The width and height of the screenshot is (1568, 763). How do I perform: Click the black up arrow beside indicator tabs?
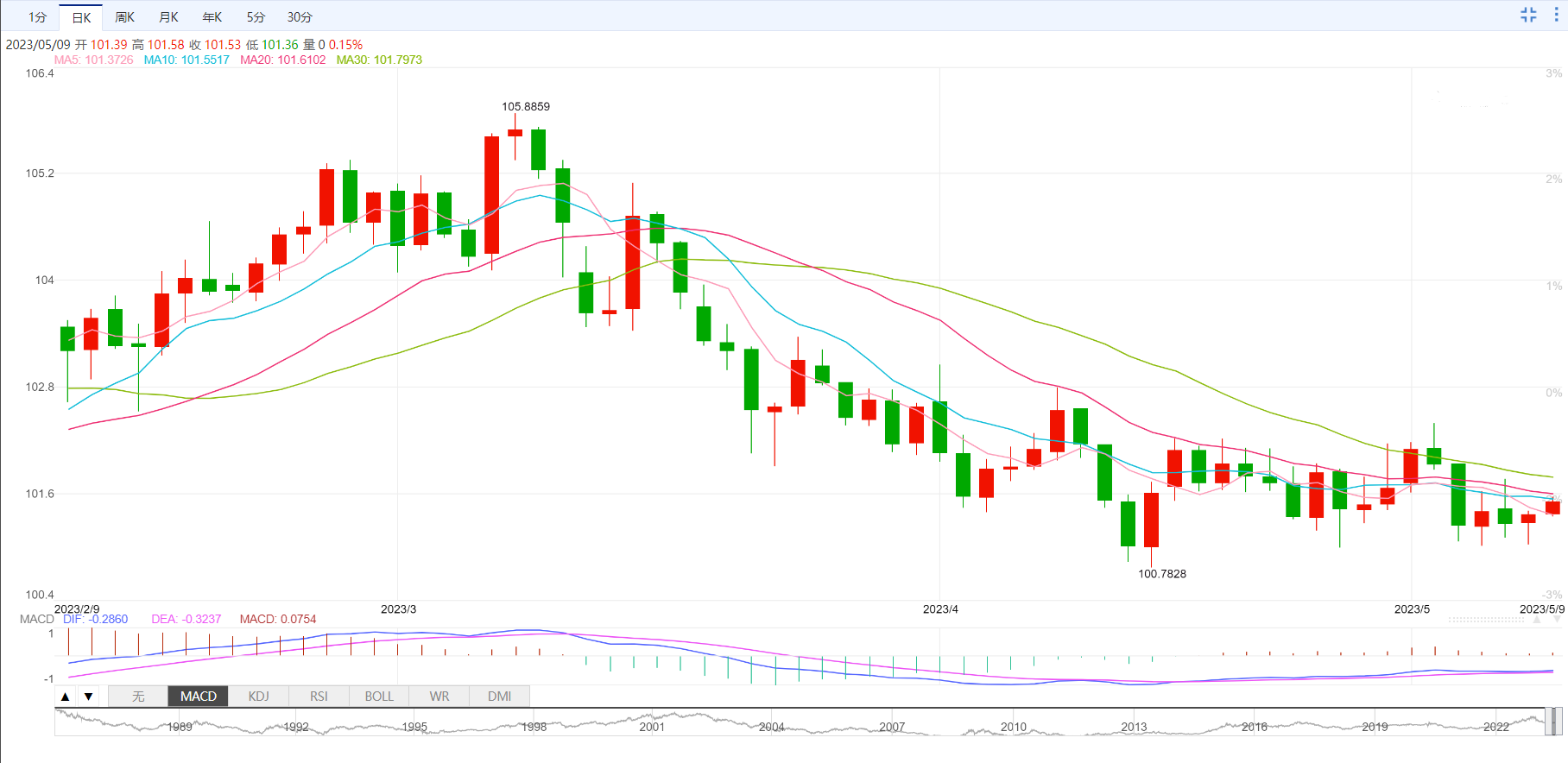(66, 697)
